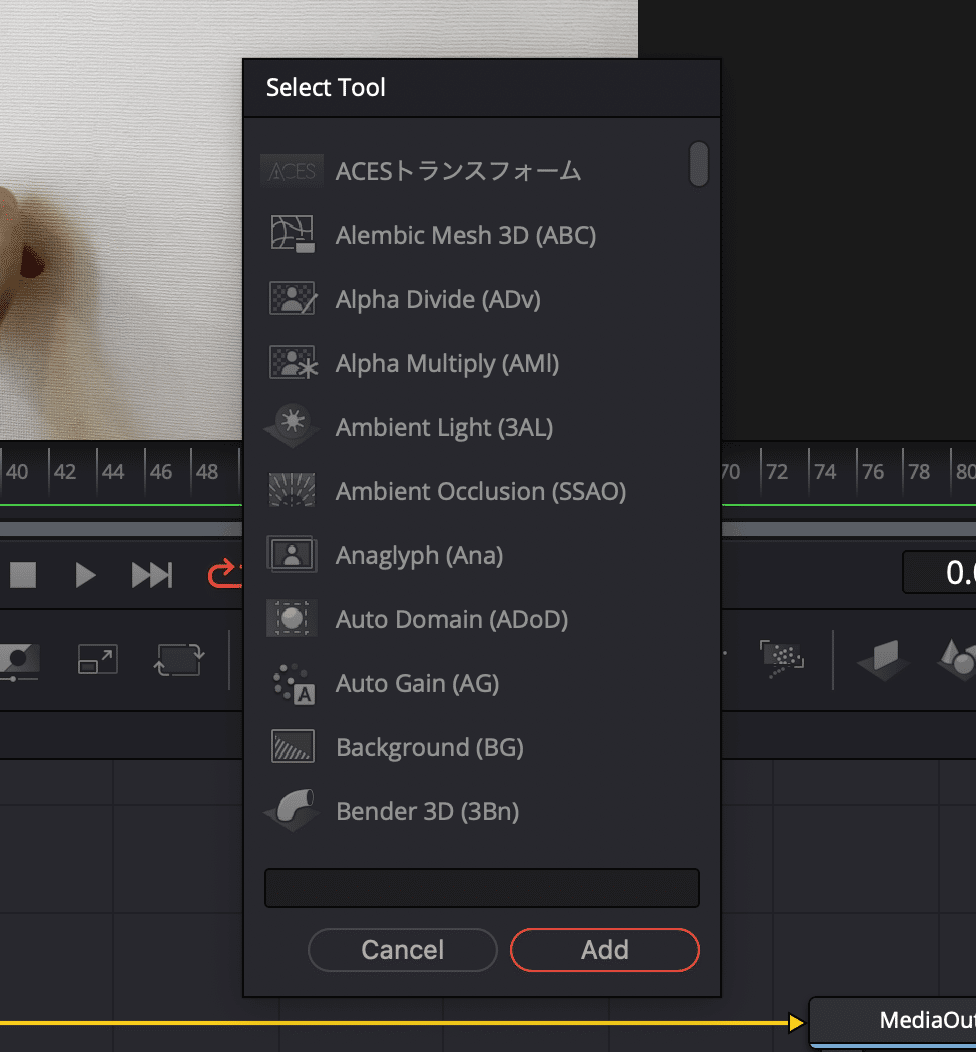Select Alpha Multiply (AMl) entry

tap(447, 364)
